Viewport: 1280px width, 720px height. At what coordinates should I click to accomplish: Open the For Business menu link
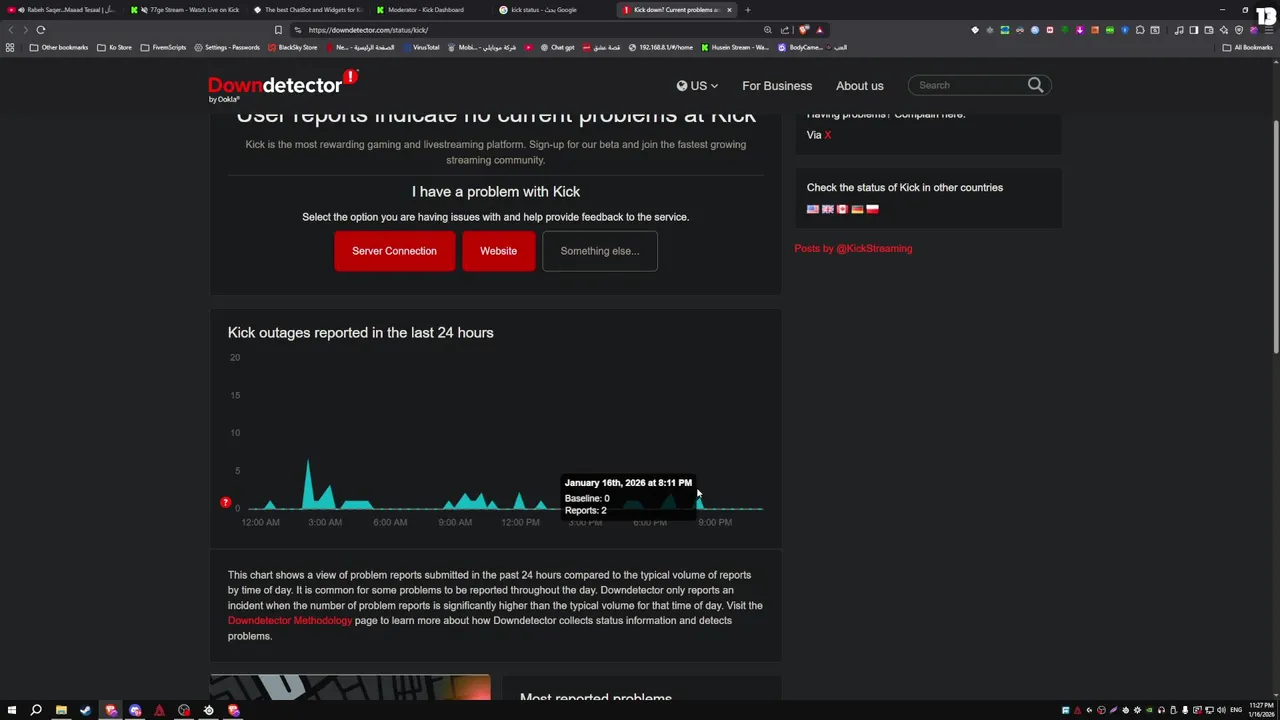777,86
